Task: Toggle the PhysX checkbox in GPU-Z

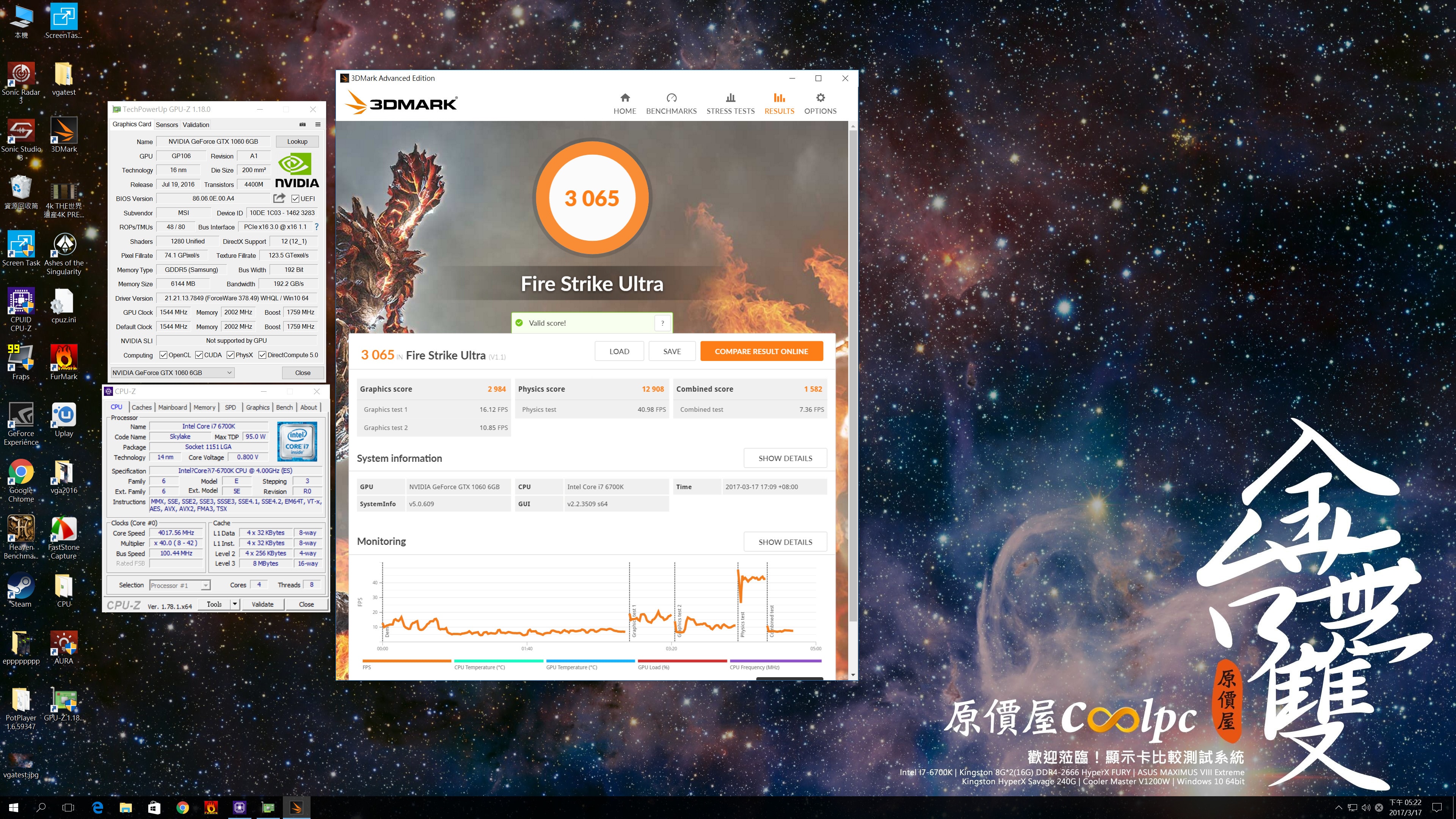Action: (230, 355)
